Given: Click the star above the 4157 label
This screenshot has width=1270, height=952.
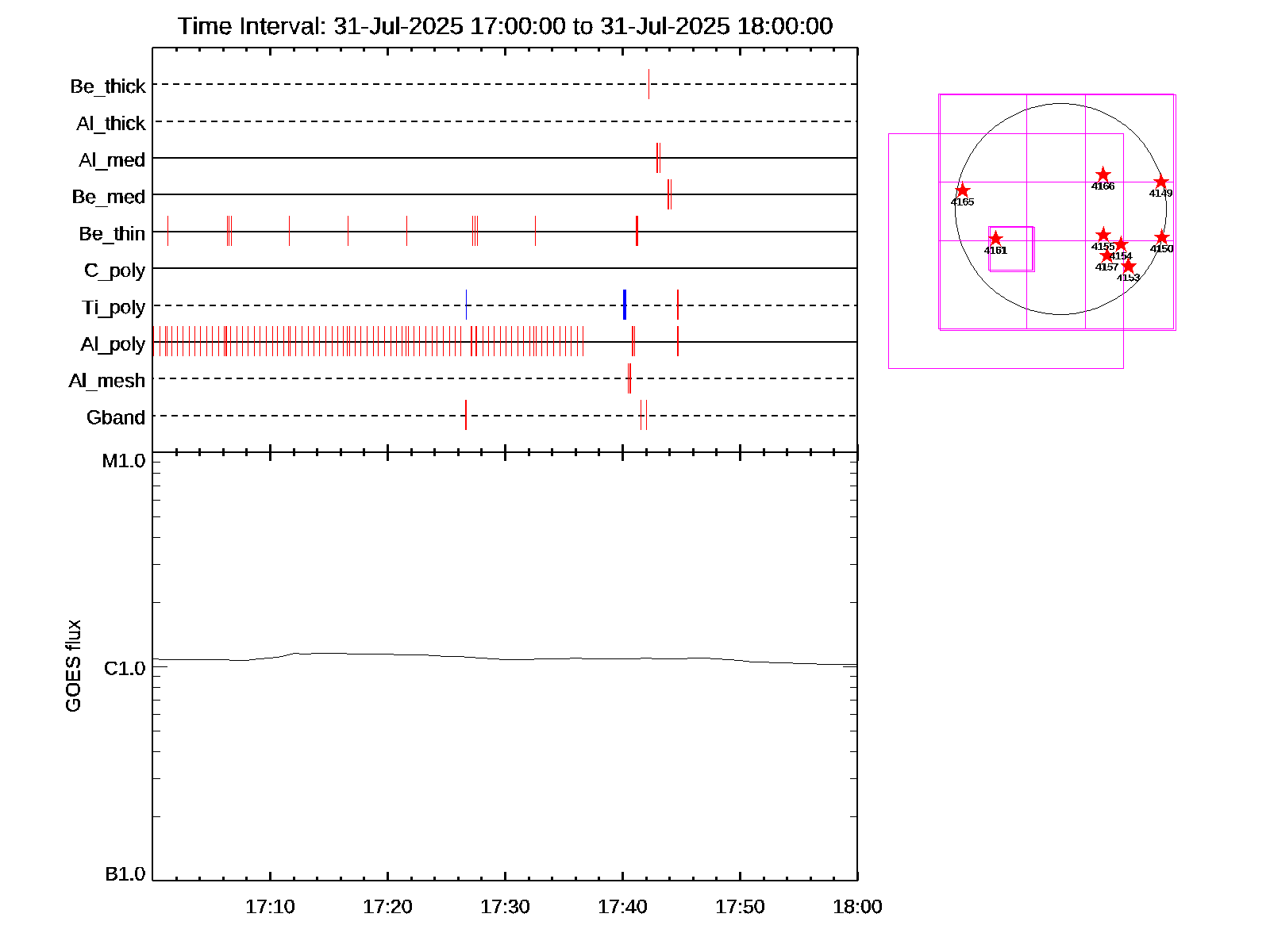Looking at the screenshot, I should 1107,255.
